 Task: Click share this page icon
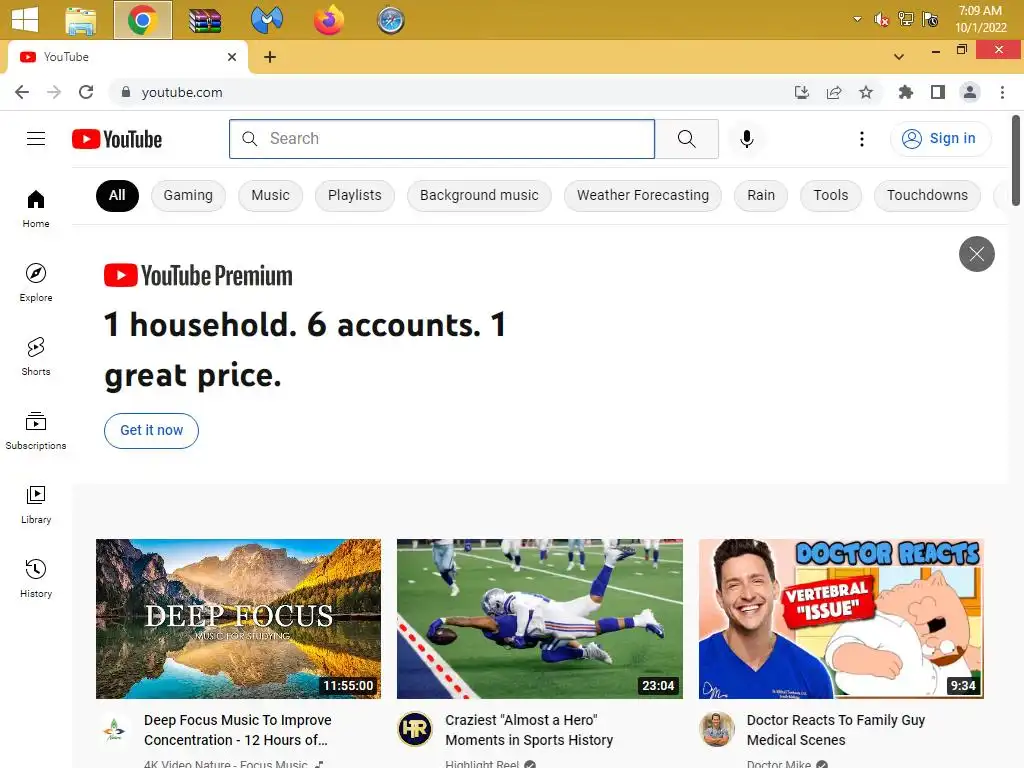[834, 92]
